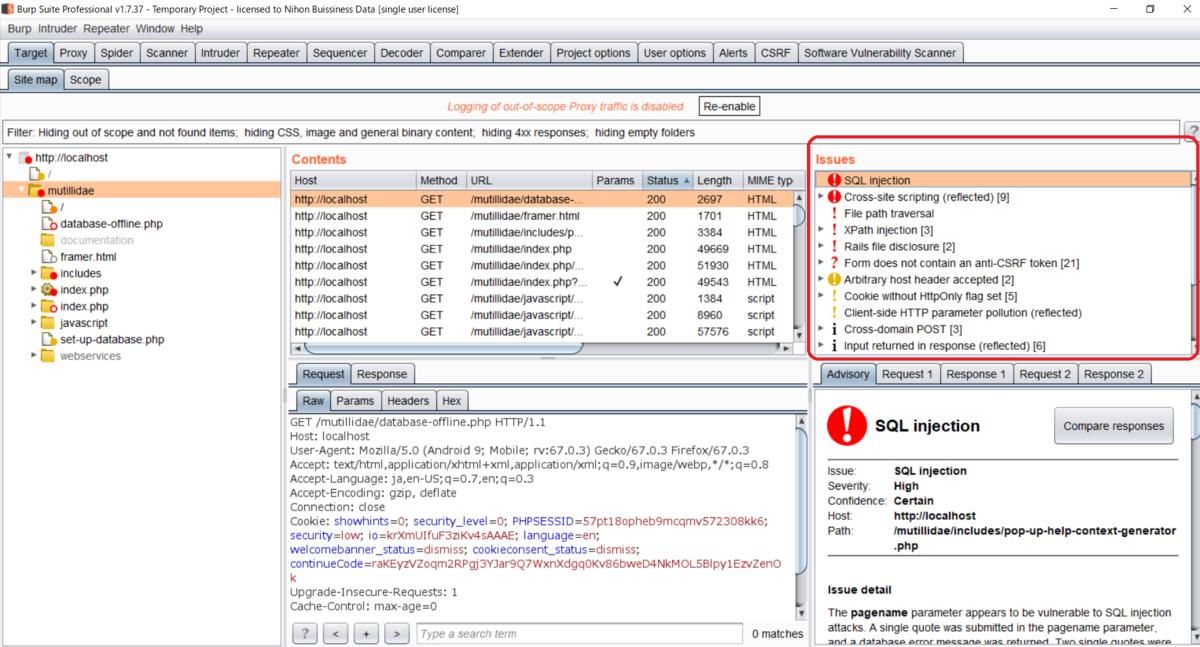Click the Cross-domain POST info icon

click(835, 329)
